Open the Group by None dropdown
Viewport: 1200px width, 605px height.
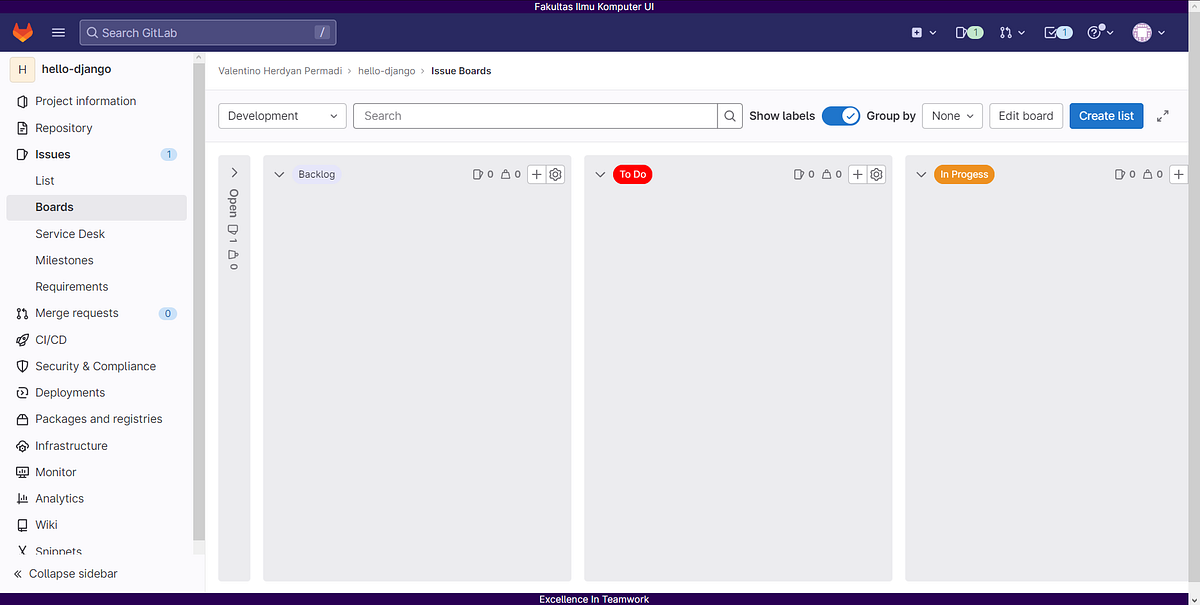coord(951,115)
